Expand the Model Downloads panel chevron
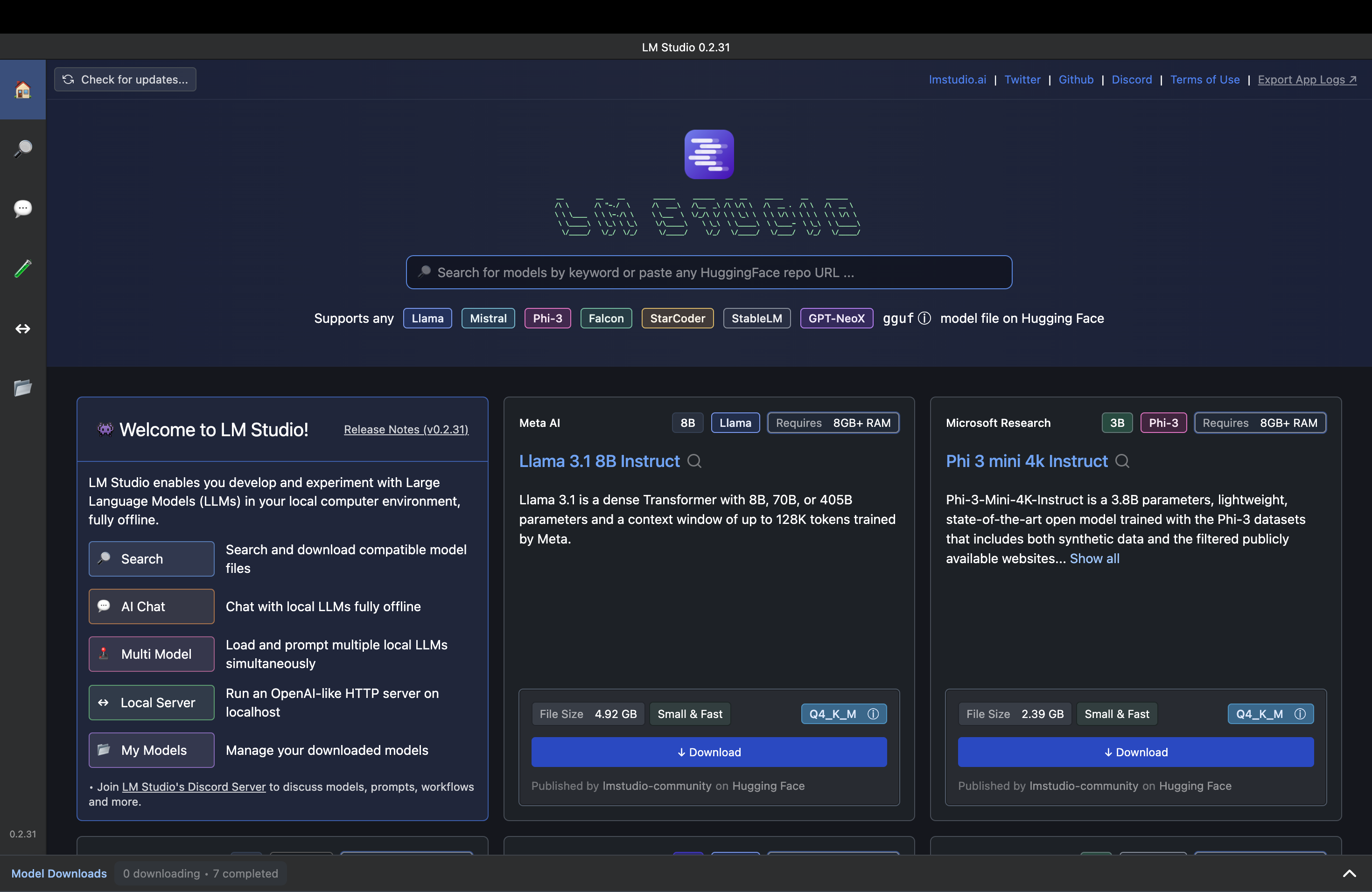This screenshot has width=1372, height=892. [x=1349, y=873]
